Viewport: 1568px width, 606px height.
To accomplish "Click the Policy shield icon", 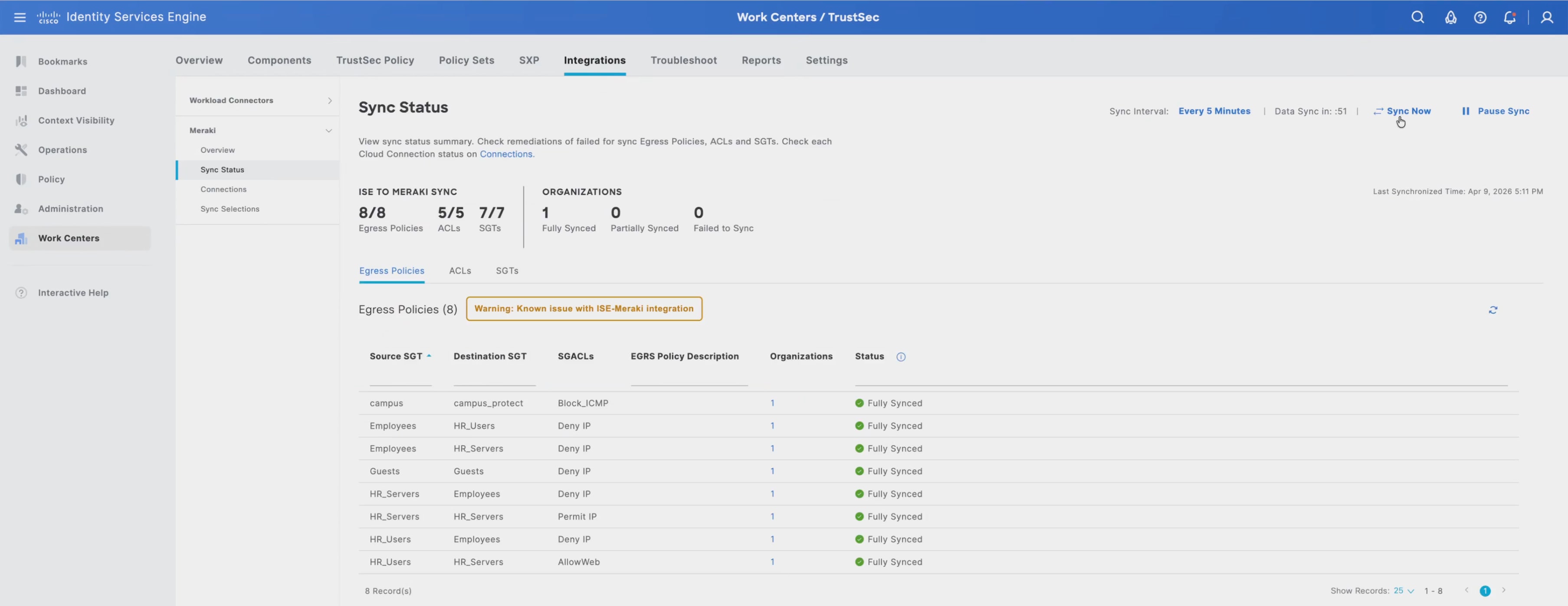I will click(x=21, y=179).
